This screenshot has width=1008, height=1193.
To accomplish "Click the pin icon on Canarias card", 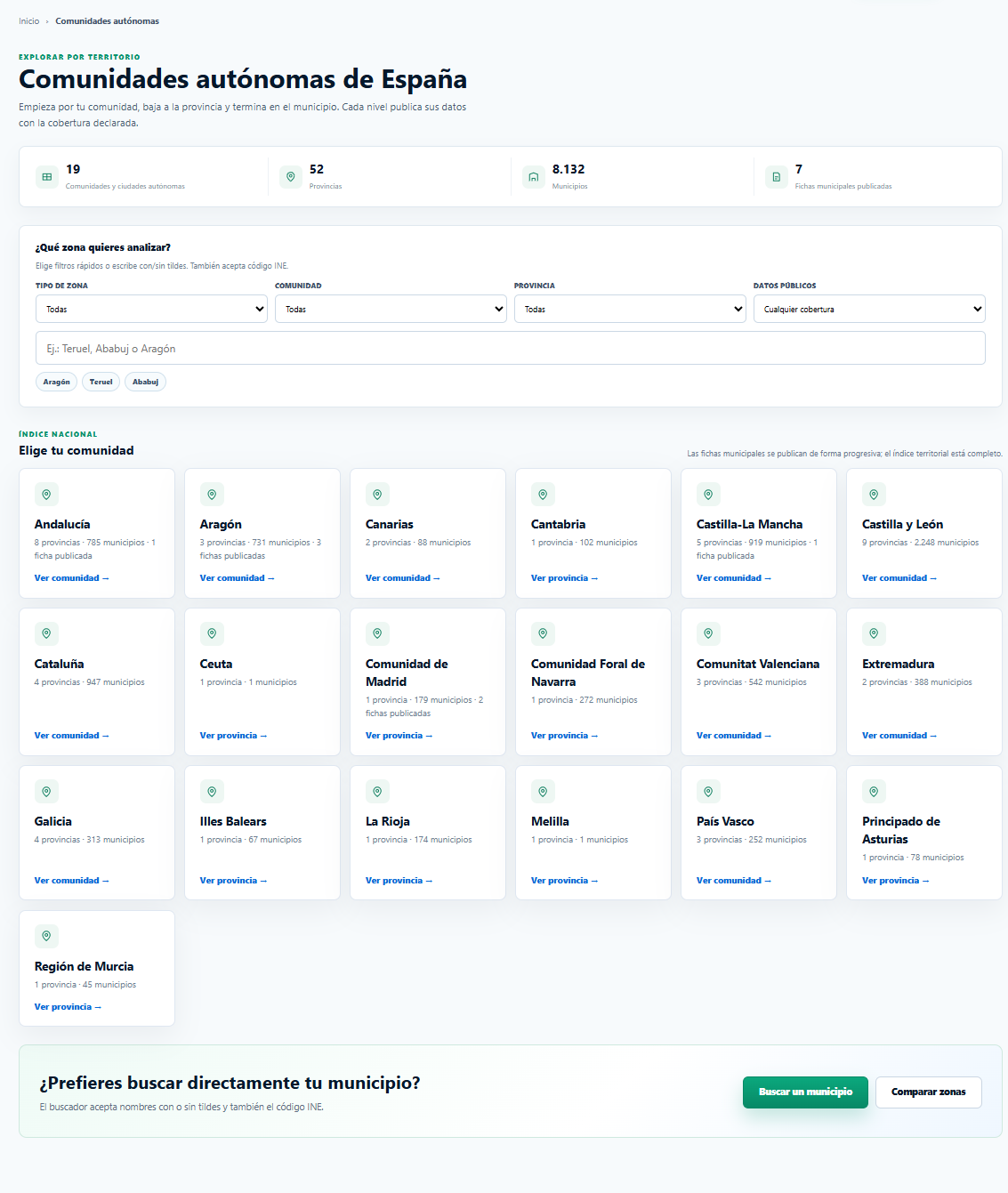I will pyautogui.click(x=377, y=495).
